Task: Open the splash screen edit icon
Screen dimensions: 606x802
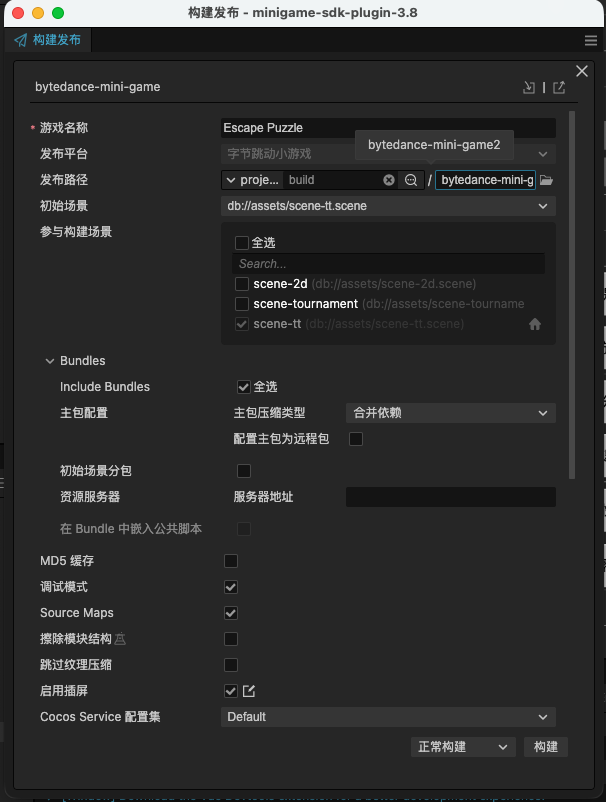Action: coord(249,691)
